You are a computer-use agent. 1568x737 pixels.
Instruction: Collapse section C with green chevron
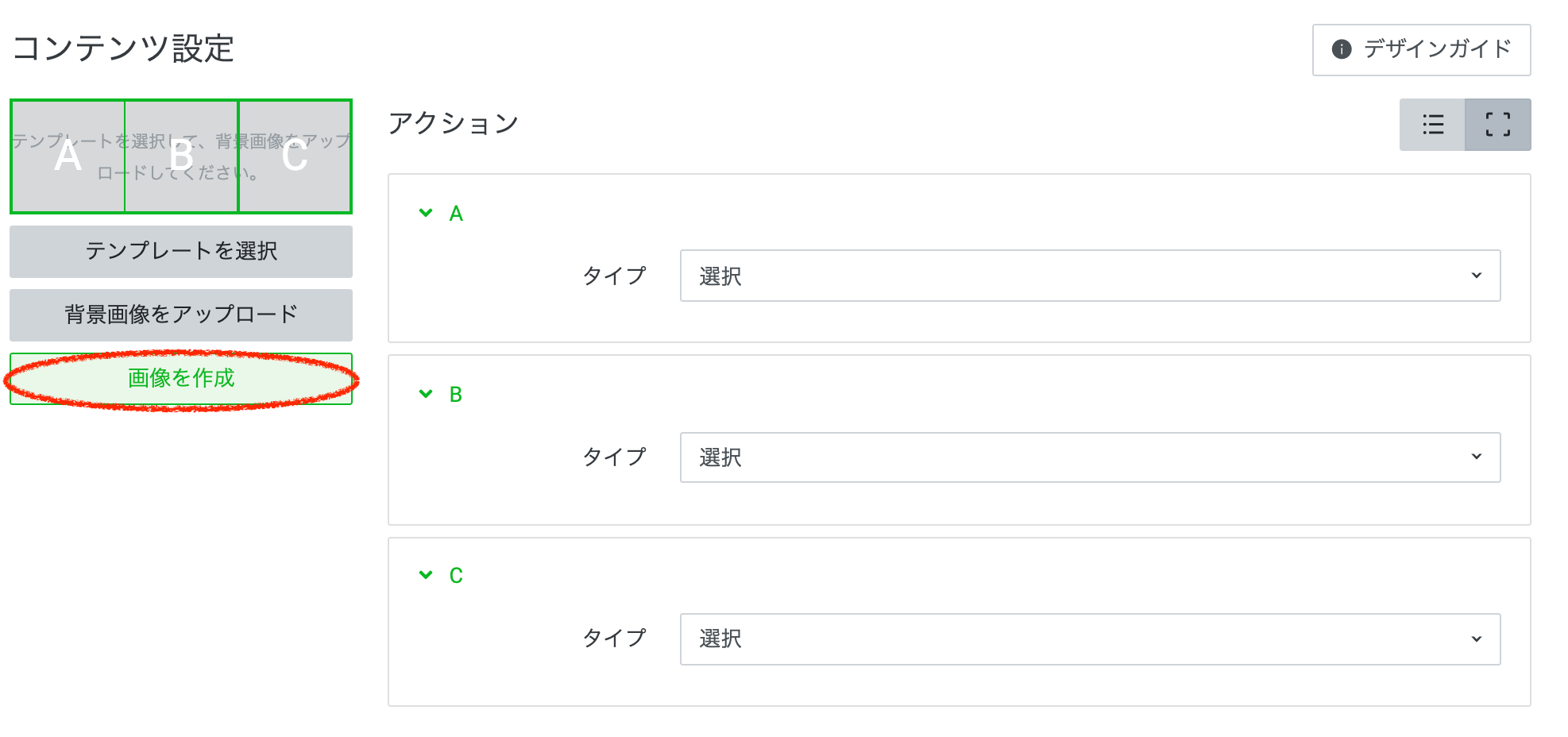point(426,575)
